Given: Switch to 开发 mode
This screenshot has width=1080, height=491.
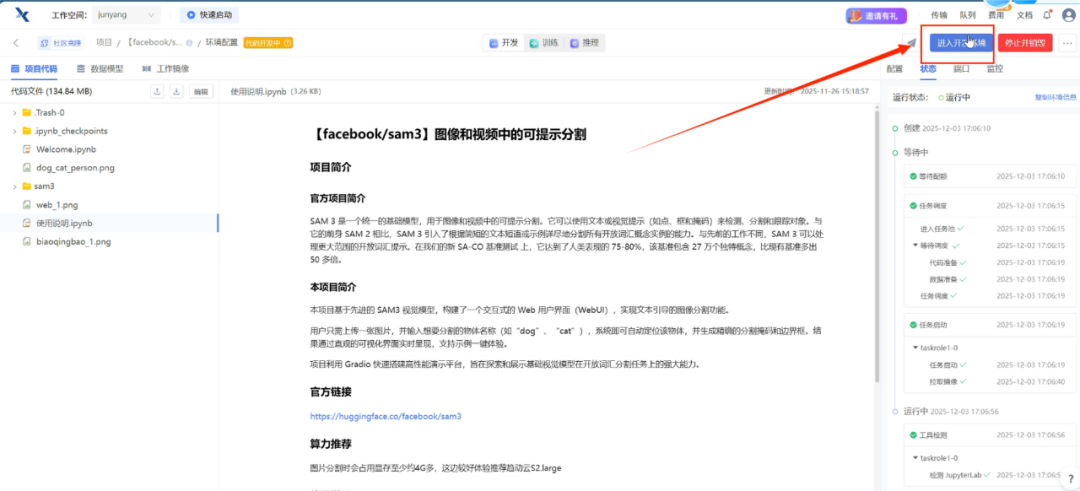Looking at the screenshot, I should click(503, 43).
